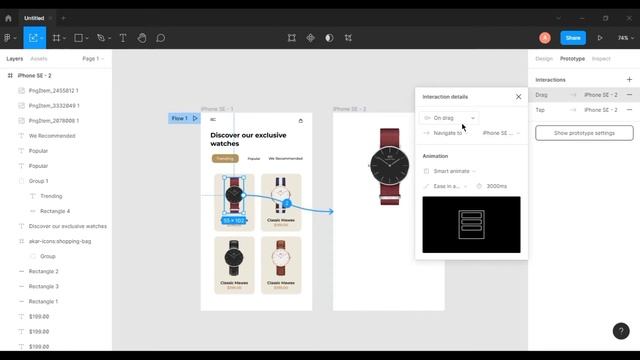
Task: Click the black watch card in iPhone SE - 1
Action: [x=234, y=265]
